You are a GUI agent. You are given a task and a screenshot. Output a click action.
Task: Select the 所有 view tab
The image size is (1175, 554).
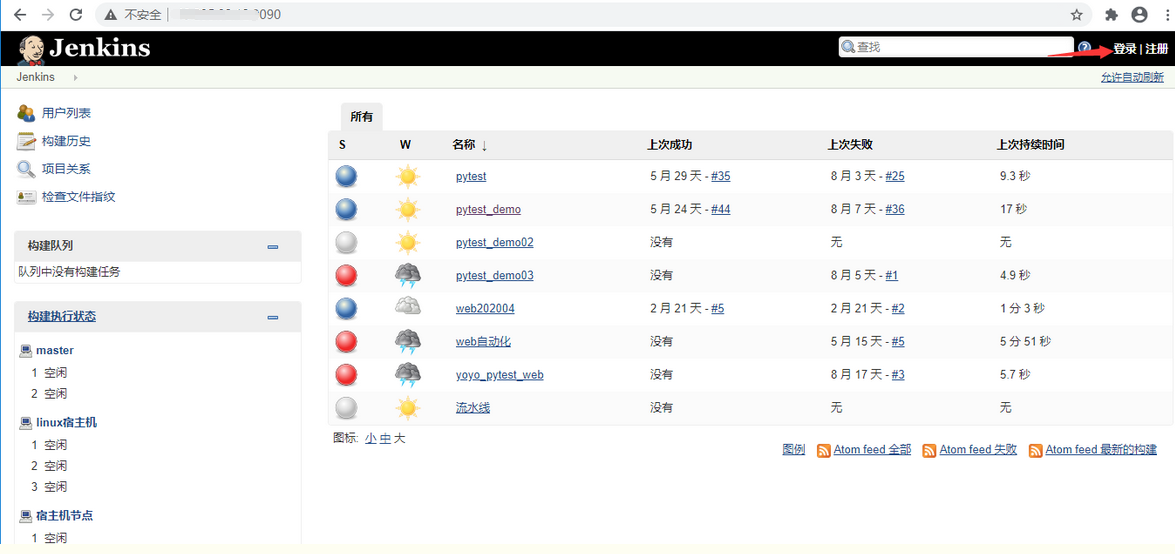tap(361, 117)
